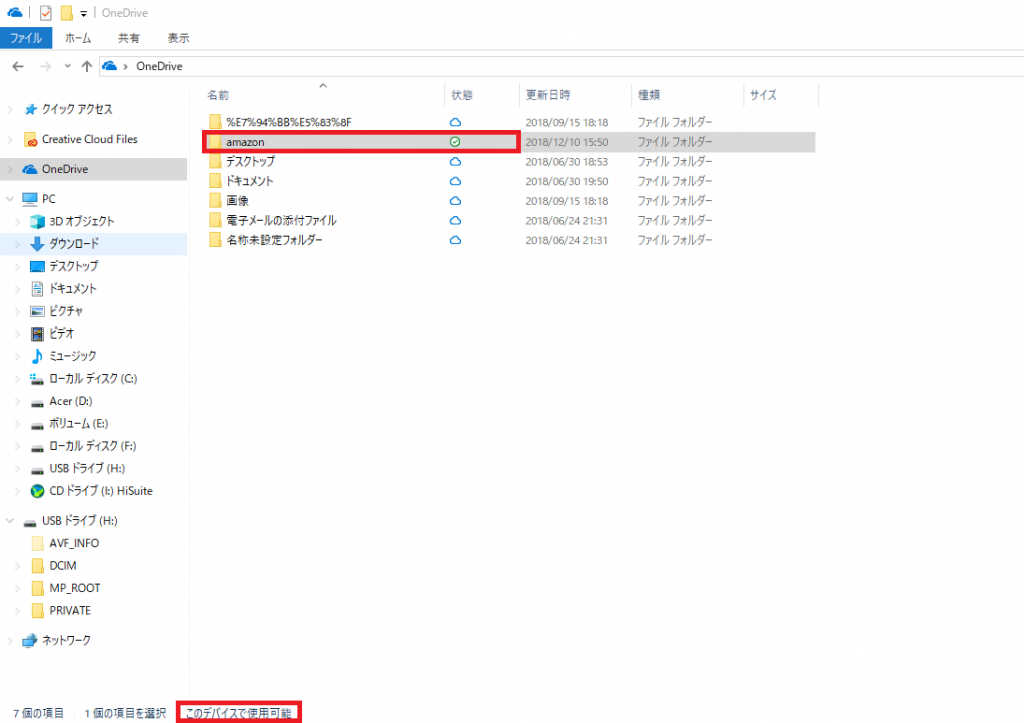Click the OneDrive cloud icon in title bar
This screenshot has width=1024, height=723.
[x=14, y=12]
